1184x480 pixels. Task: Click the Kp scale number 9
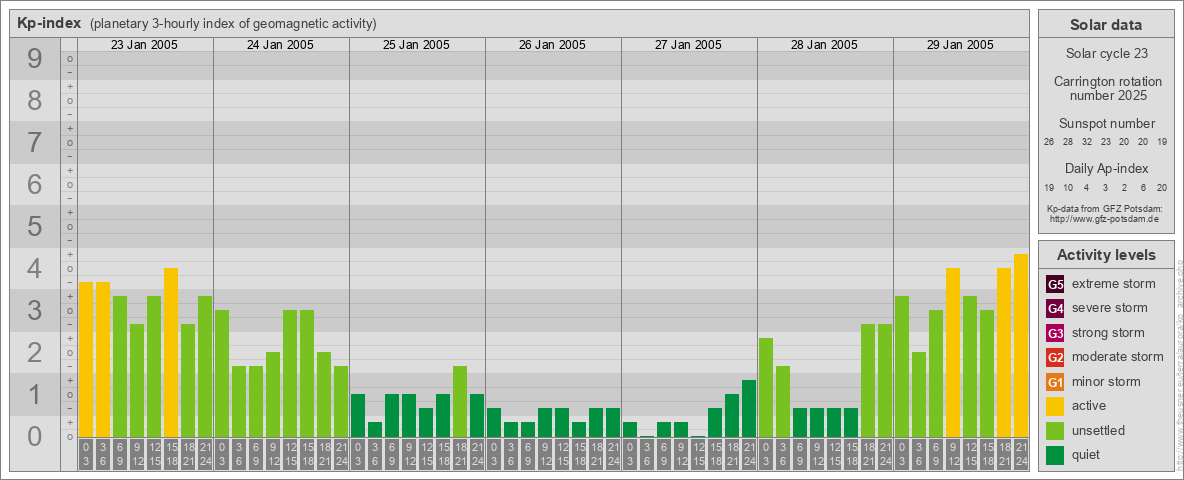pyautogui.click(x=34, y=59)
